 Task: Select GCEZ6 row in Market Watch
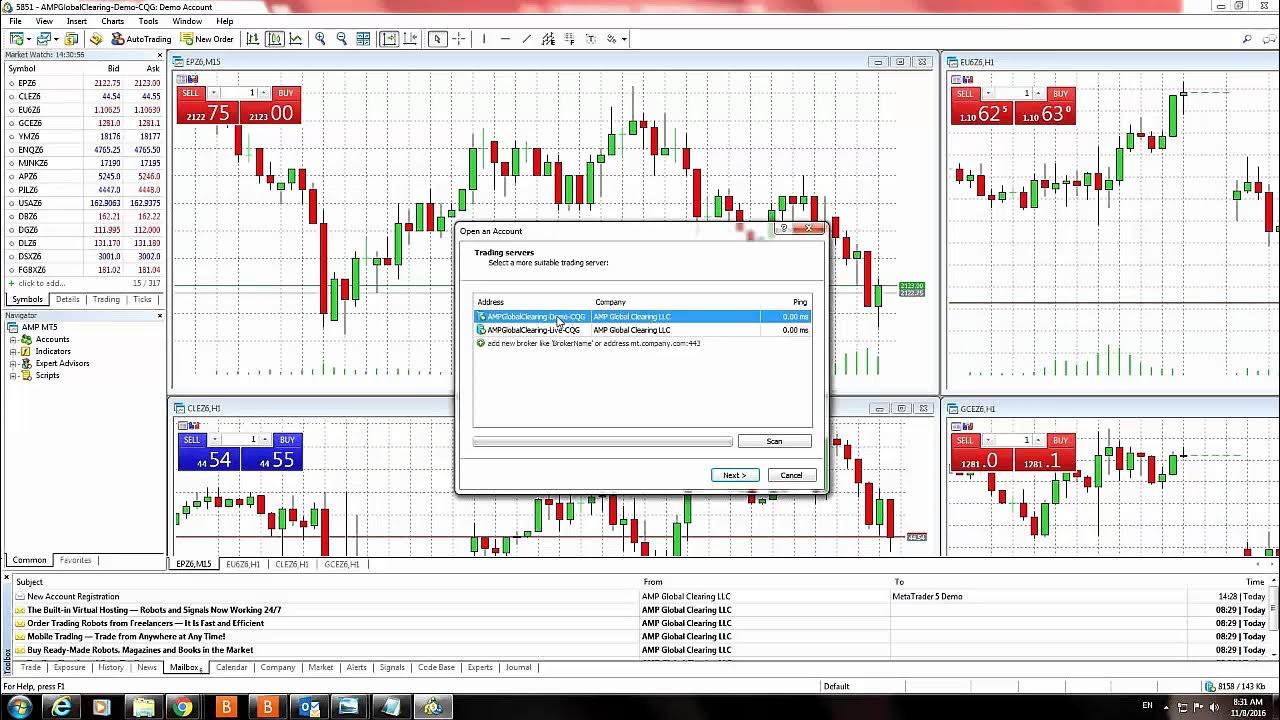84,123
